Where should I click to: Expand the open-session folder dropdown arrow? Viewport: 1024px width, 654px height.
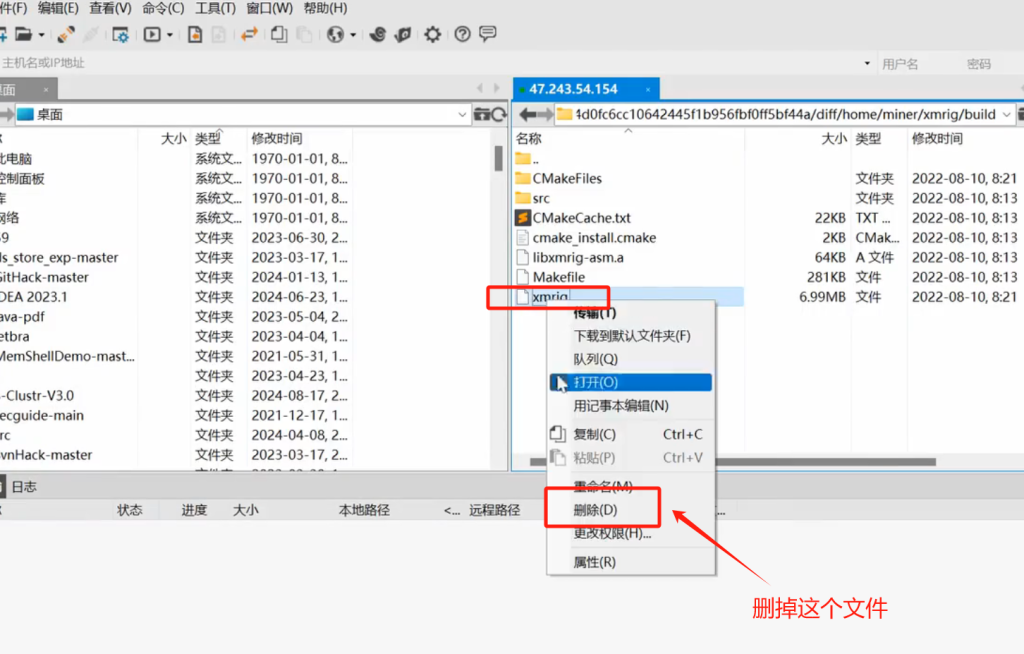[41, 35]
